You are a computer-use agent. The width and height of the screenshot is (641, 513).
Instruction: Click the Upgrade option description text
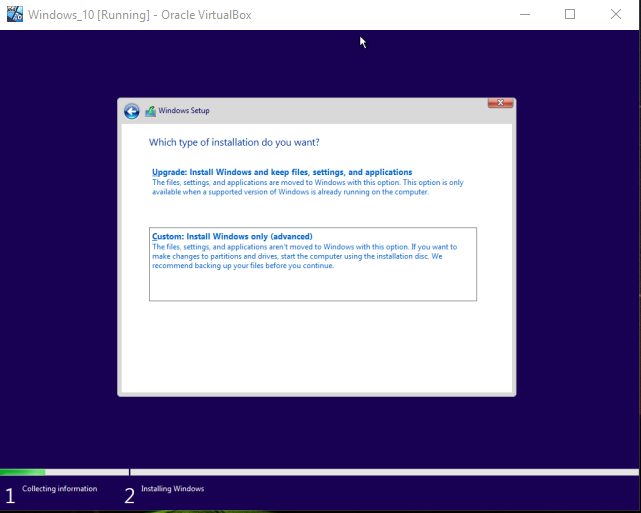click(307, 187)
